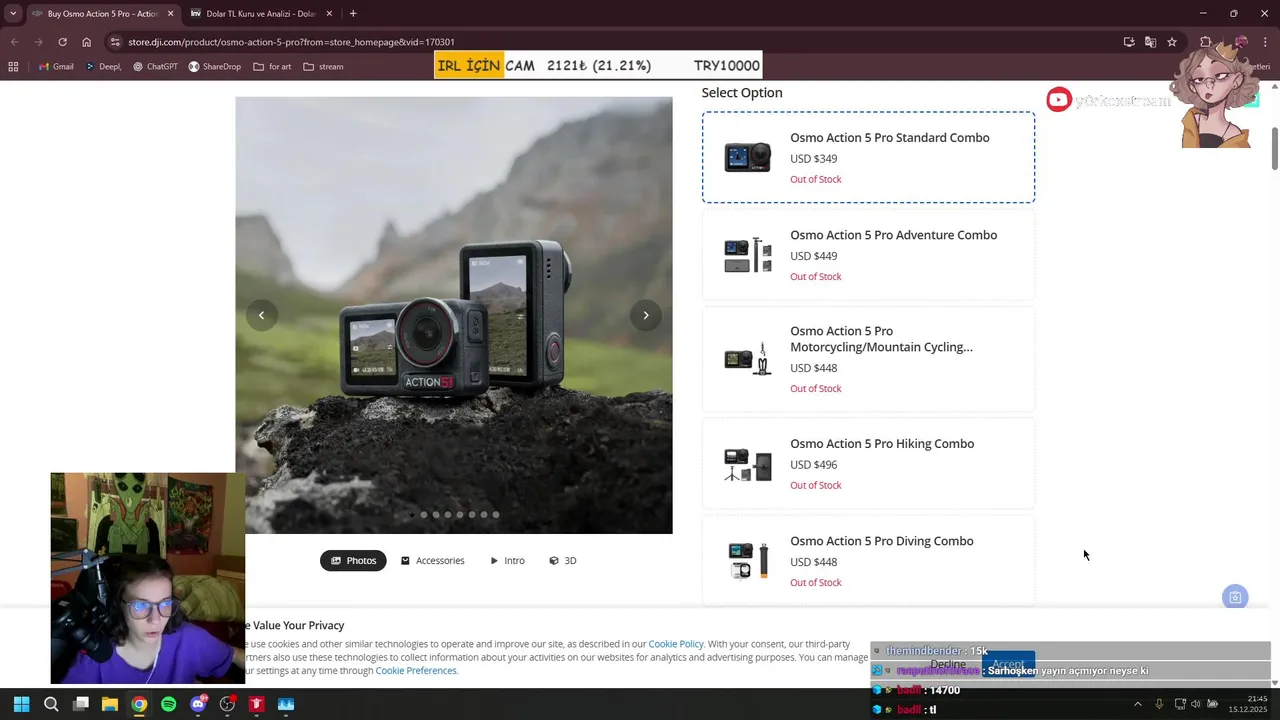1280x720 pixels.
Task: Choose Osmo Action 5 Pro Standard Combo option
Action: pos(868,158)
